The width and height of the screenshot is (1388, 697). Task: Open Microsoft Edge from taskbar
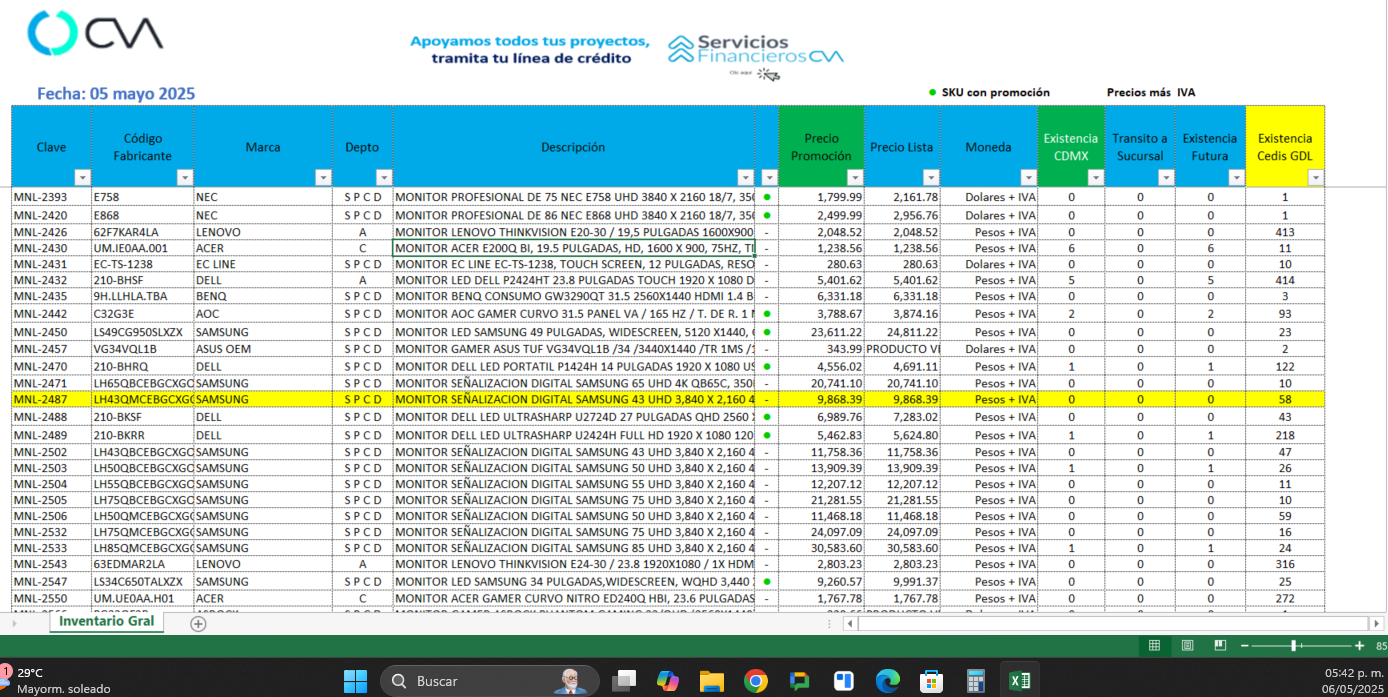point(887,681)
